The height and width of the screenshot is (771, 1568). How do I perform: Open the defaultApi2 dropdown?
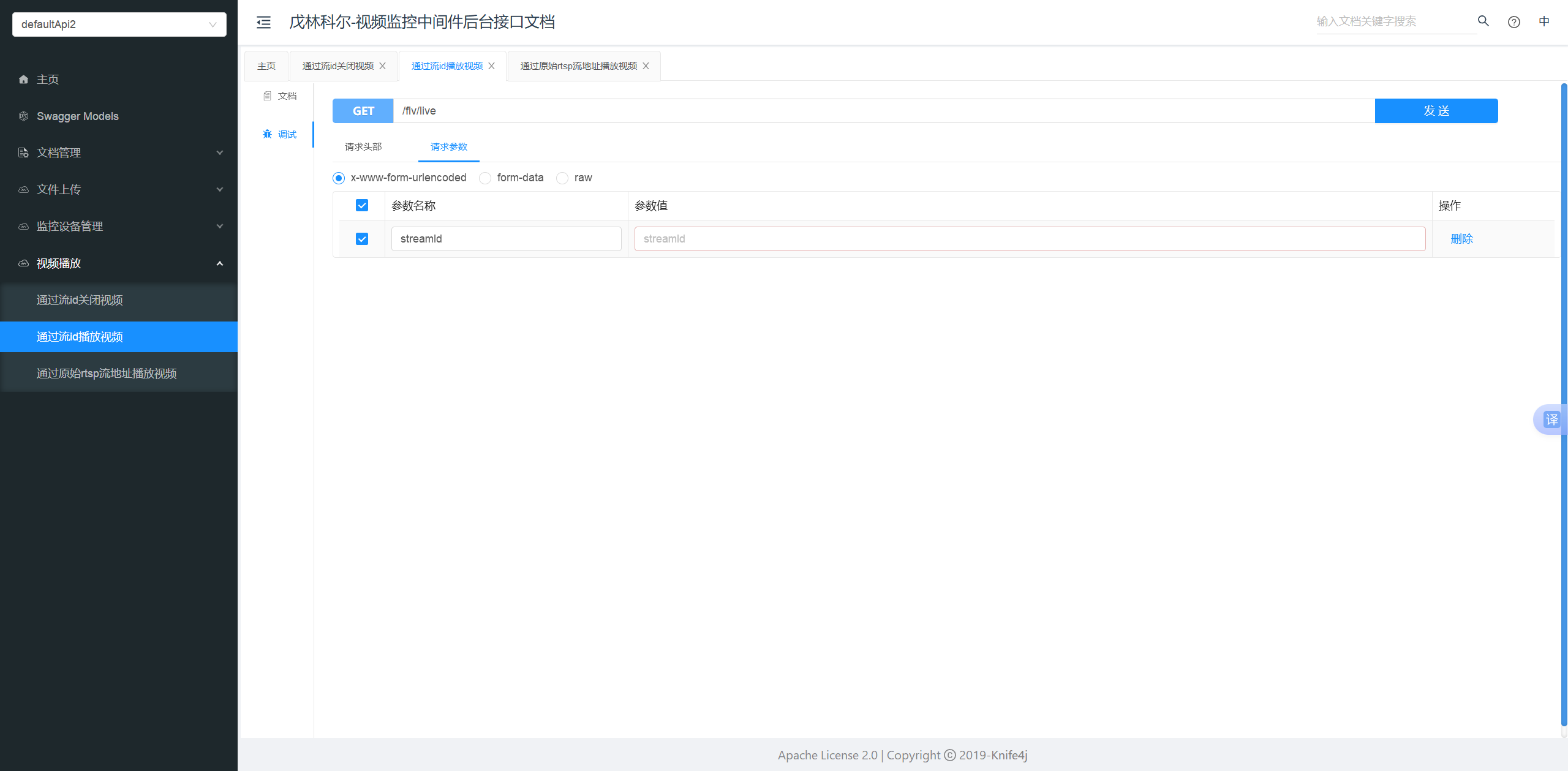[x=119, y=24]
